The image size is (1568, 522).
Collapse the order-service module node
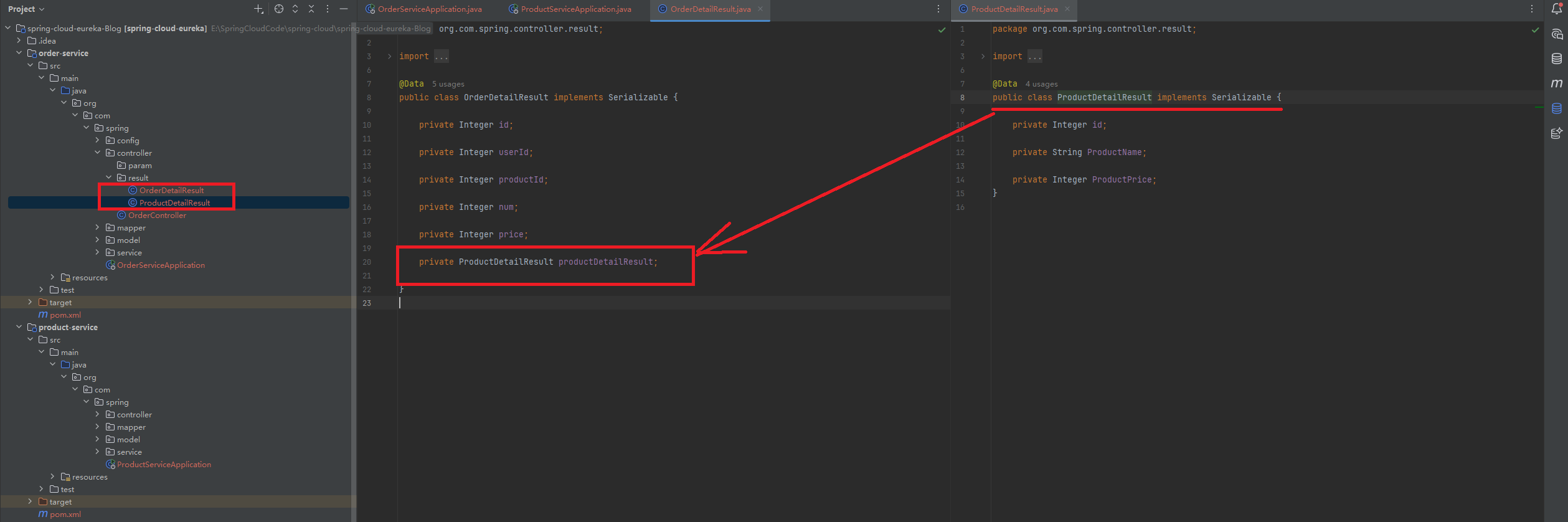[19, 53]
